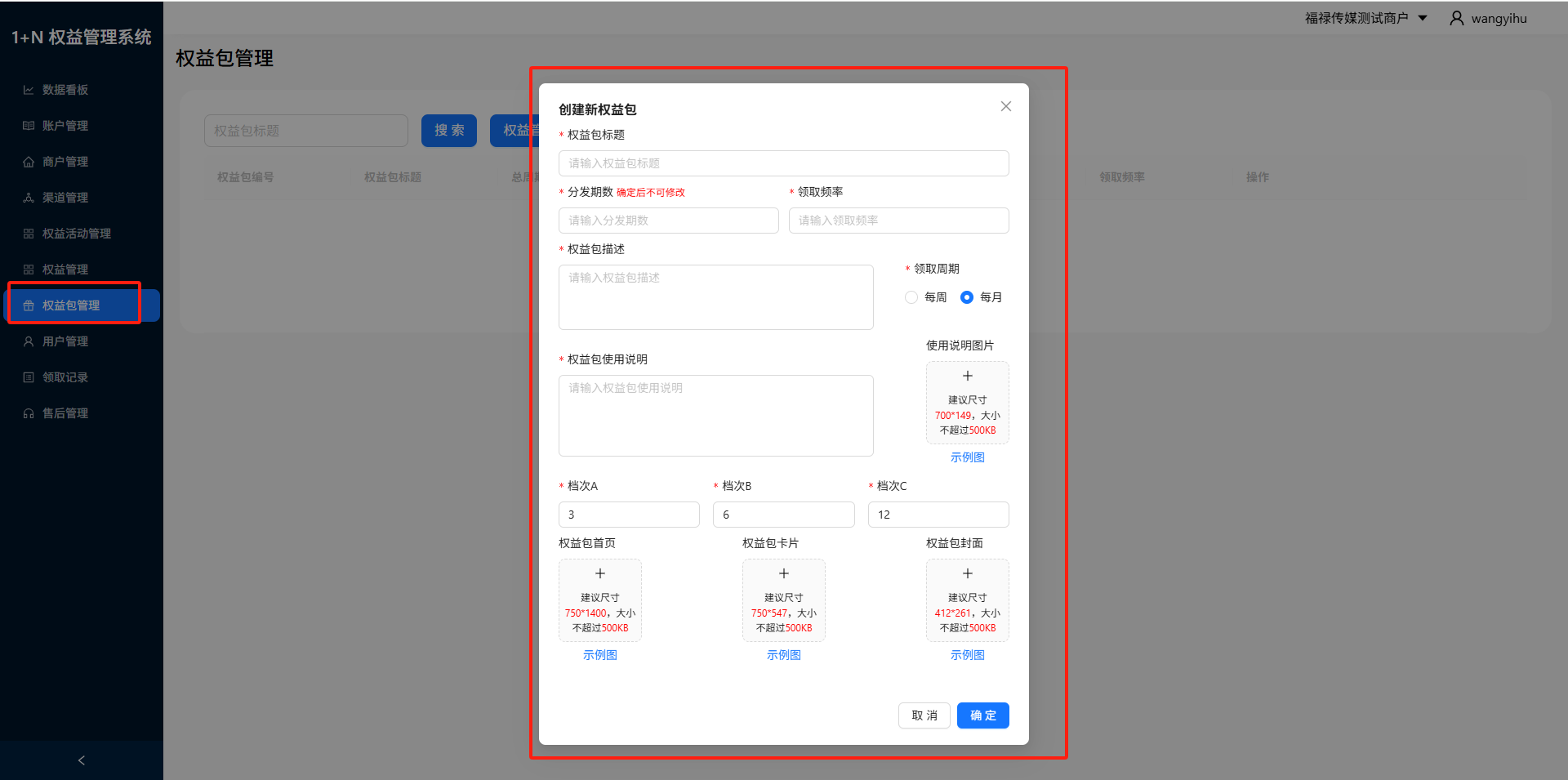The image size is (1568, 780).
Task: Click the 商户管理 home icon in sidebar
Action: coord(29,162)
